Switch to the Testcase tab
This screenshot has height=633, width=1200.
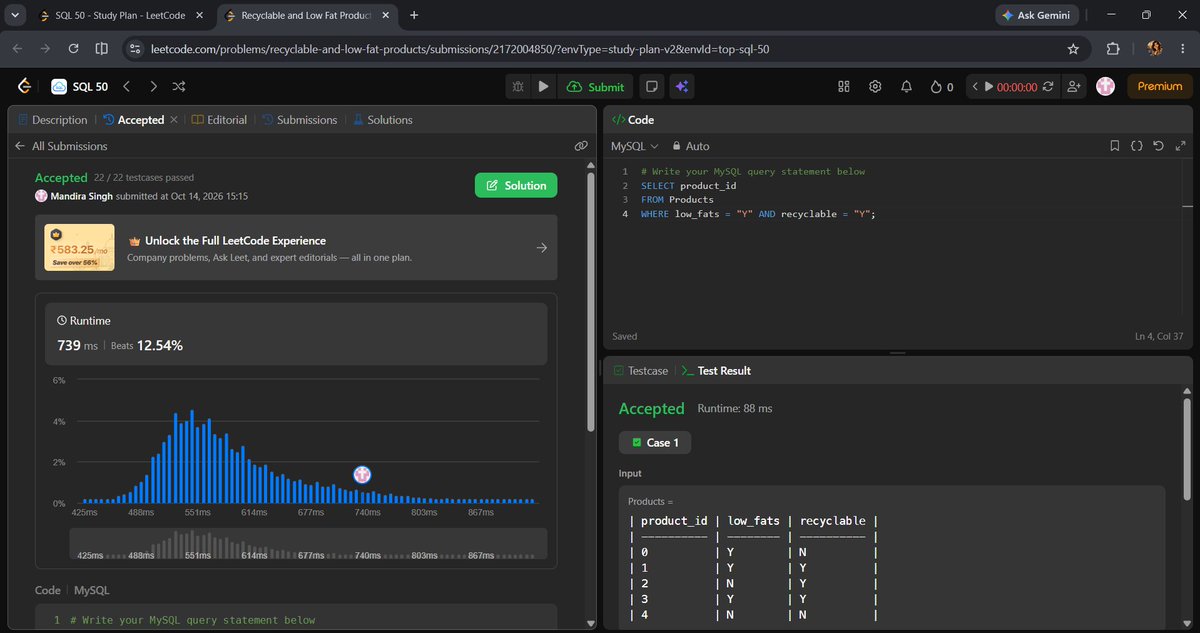[x=640, y=370]
